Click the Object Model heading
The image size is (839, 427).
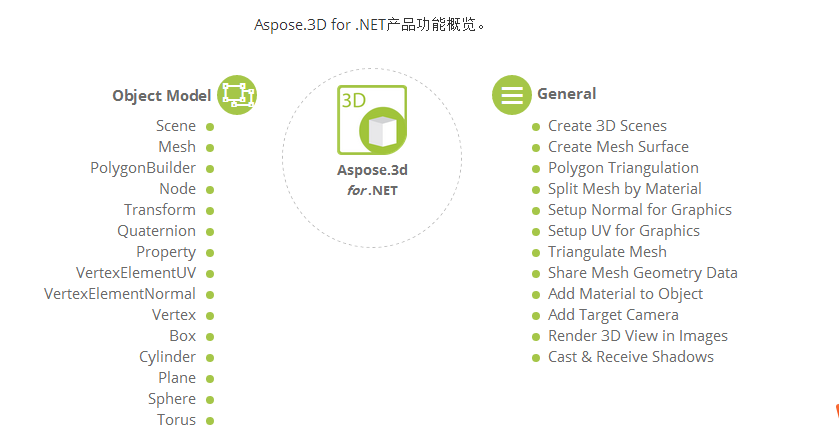(162, 96)
